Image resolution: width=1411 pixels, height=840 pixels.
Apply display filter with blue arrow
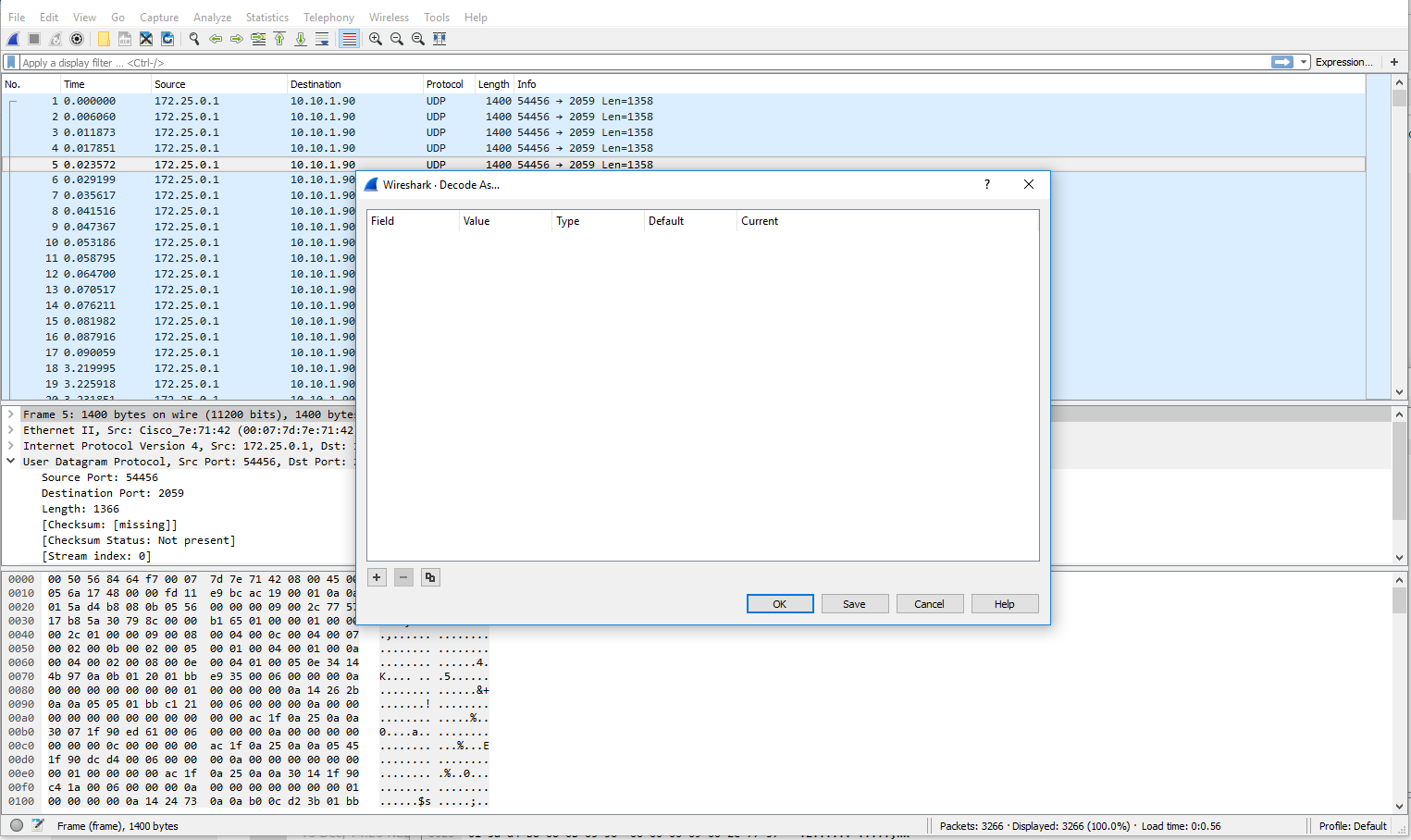click(x=1282, y=62)
